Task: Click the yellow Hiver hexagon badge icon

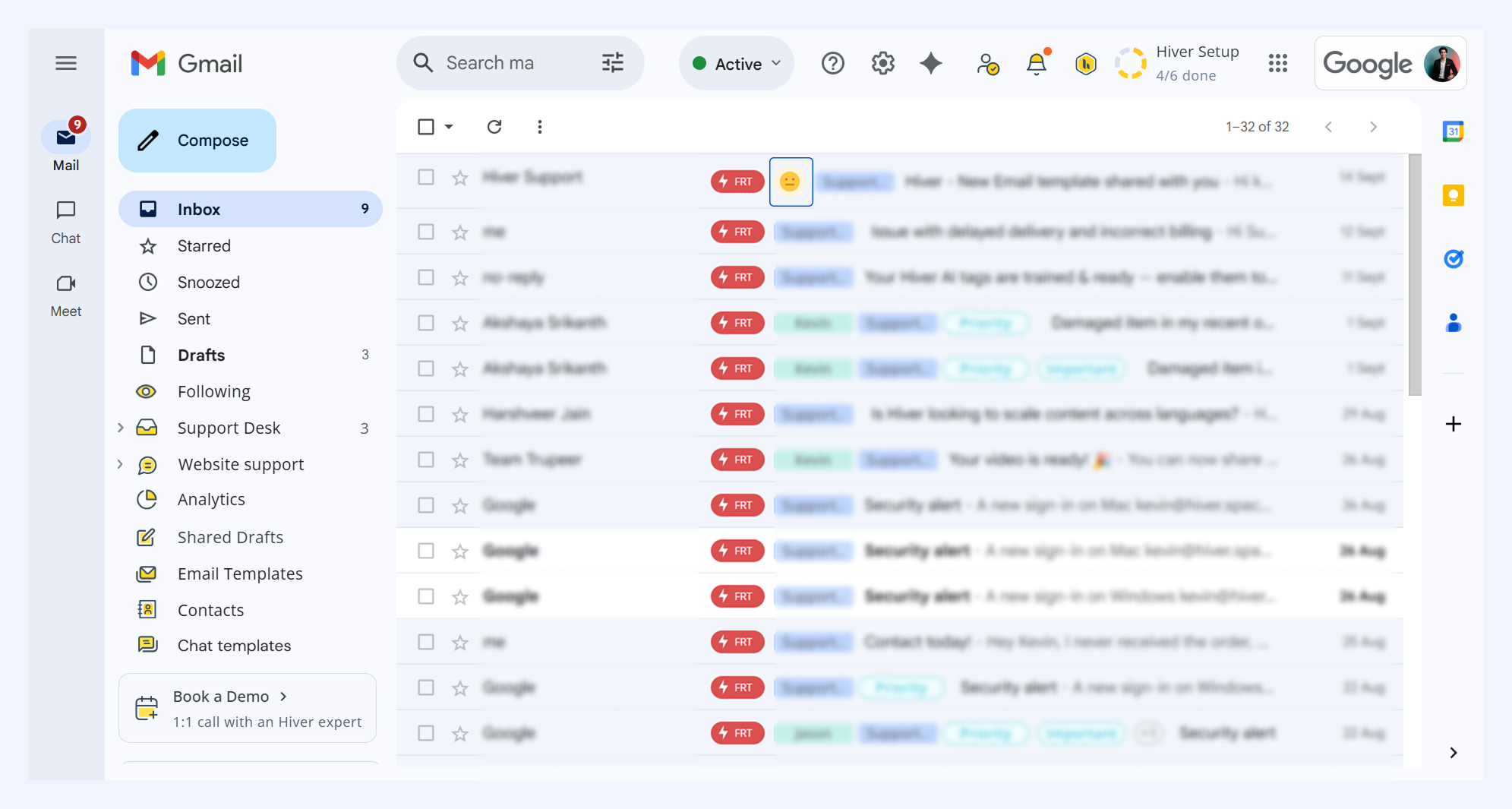Action: 1086,64
